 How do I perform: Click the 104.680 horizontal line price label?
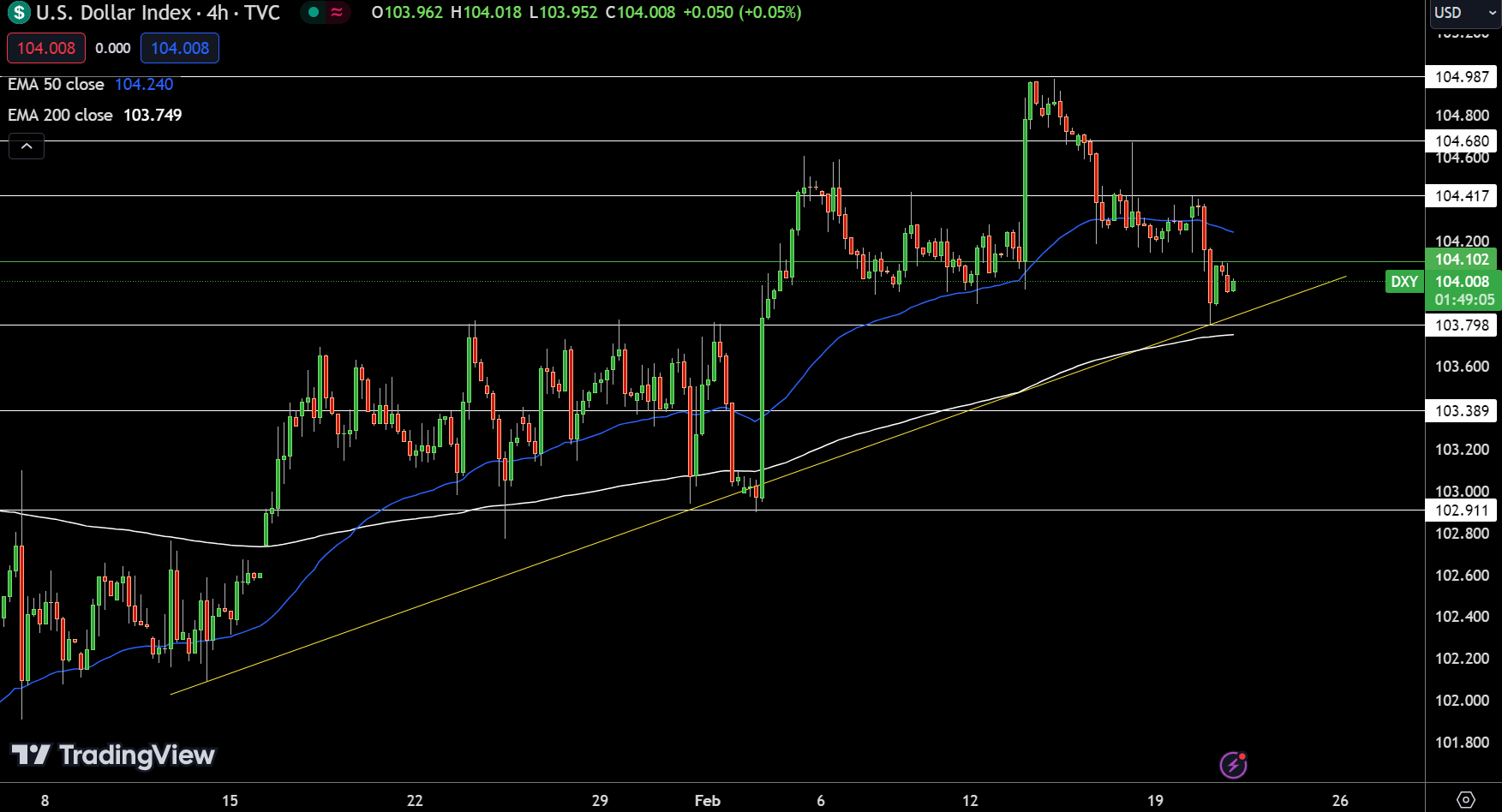1462,141
